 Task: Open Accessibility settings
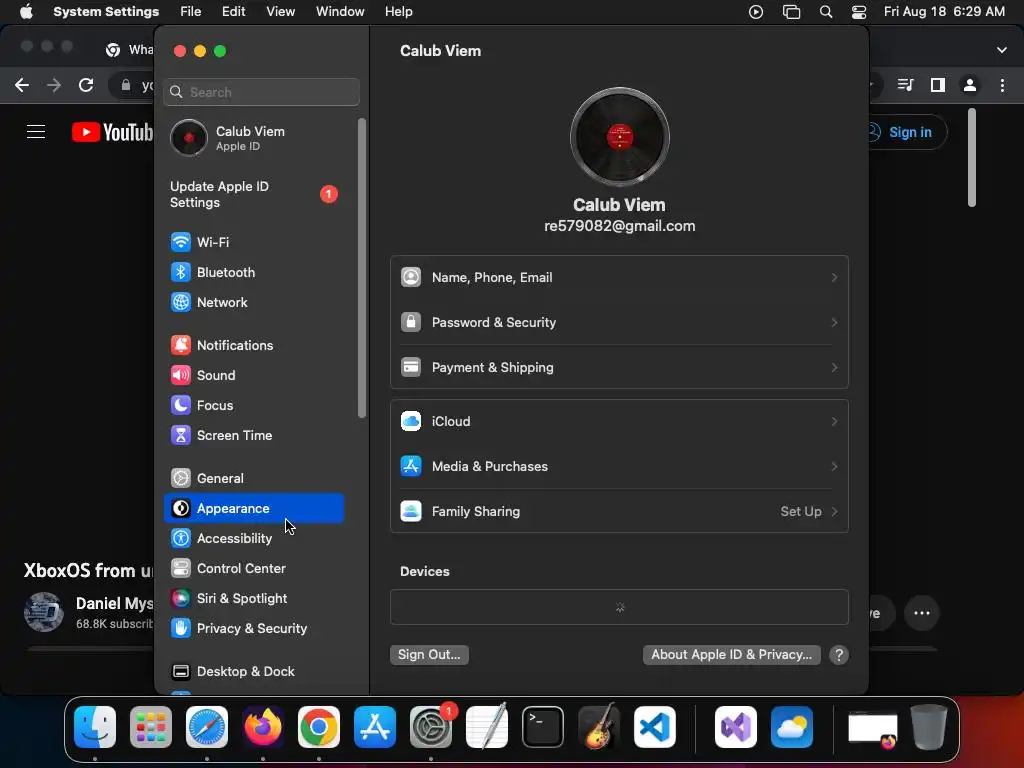pyautogui.click(x=253, y=539)
